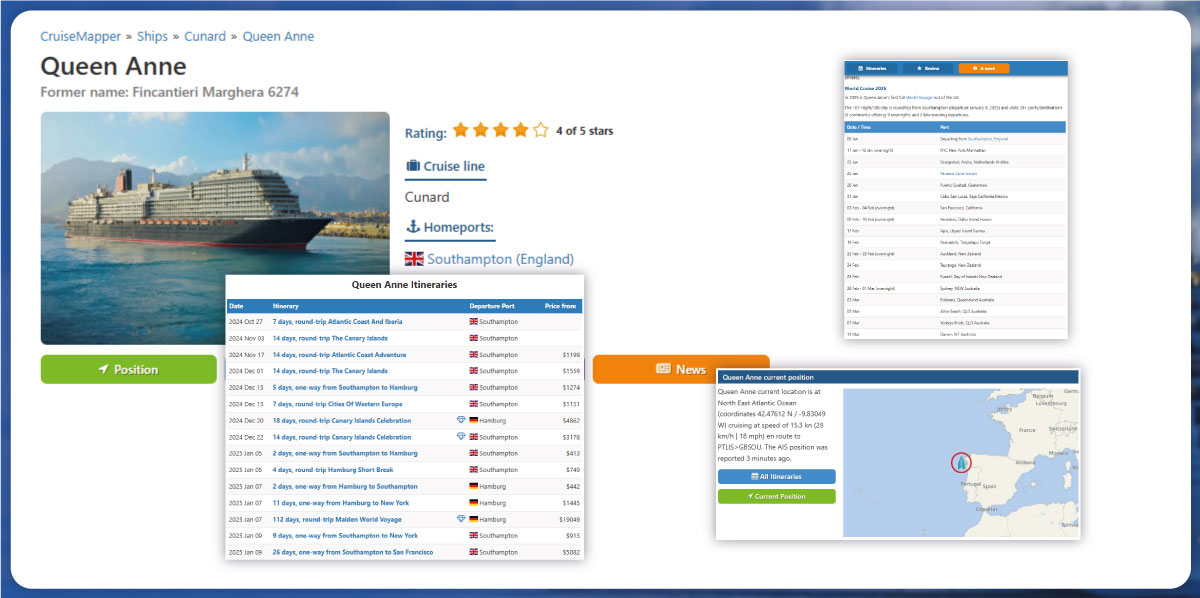1200x598 pixels.
Task: Click the green Position button
Action: 128,369
